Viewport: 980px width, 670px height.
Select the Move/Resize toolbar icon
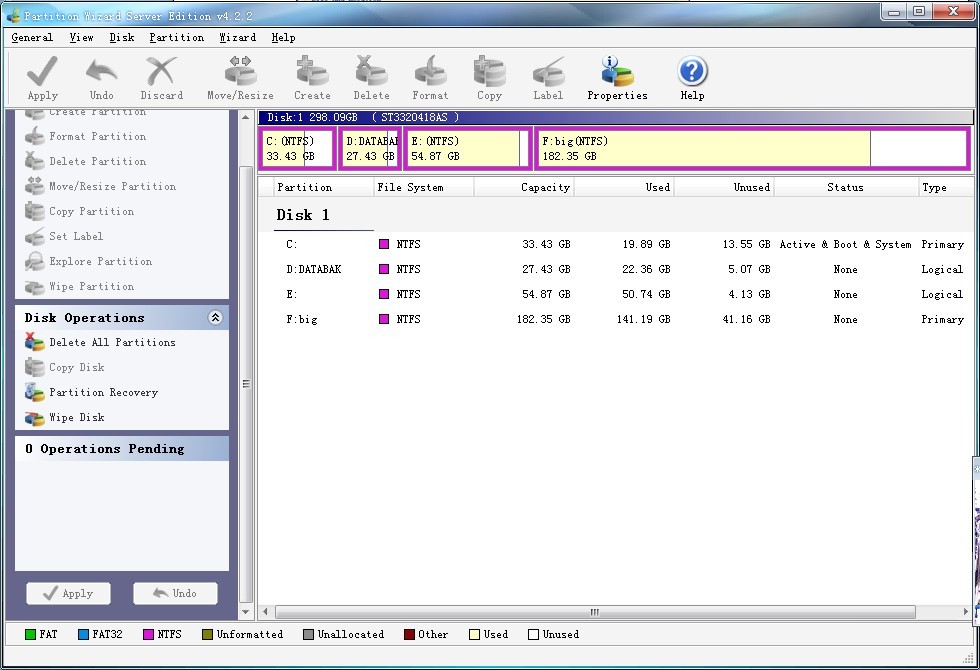pyautogui.click(x=241, y=77)
